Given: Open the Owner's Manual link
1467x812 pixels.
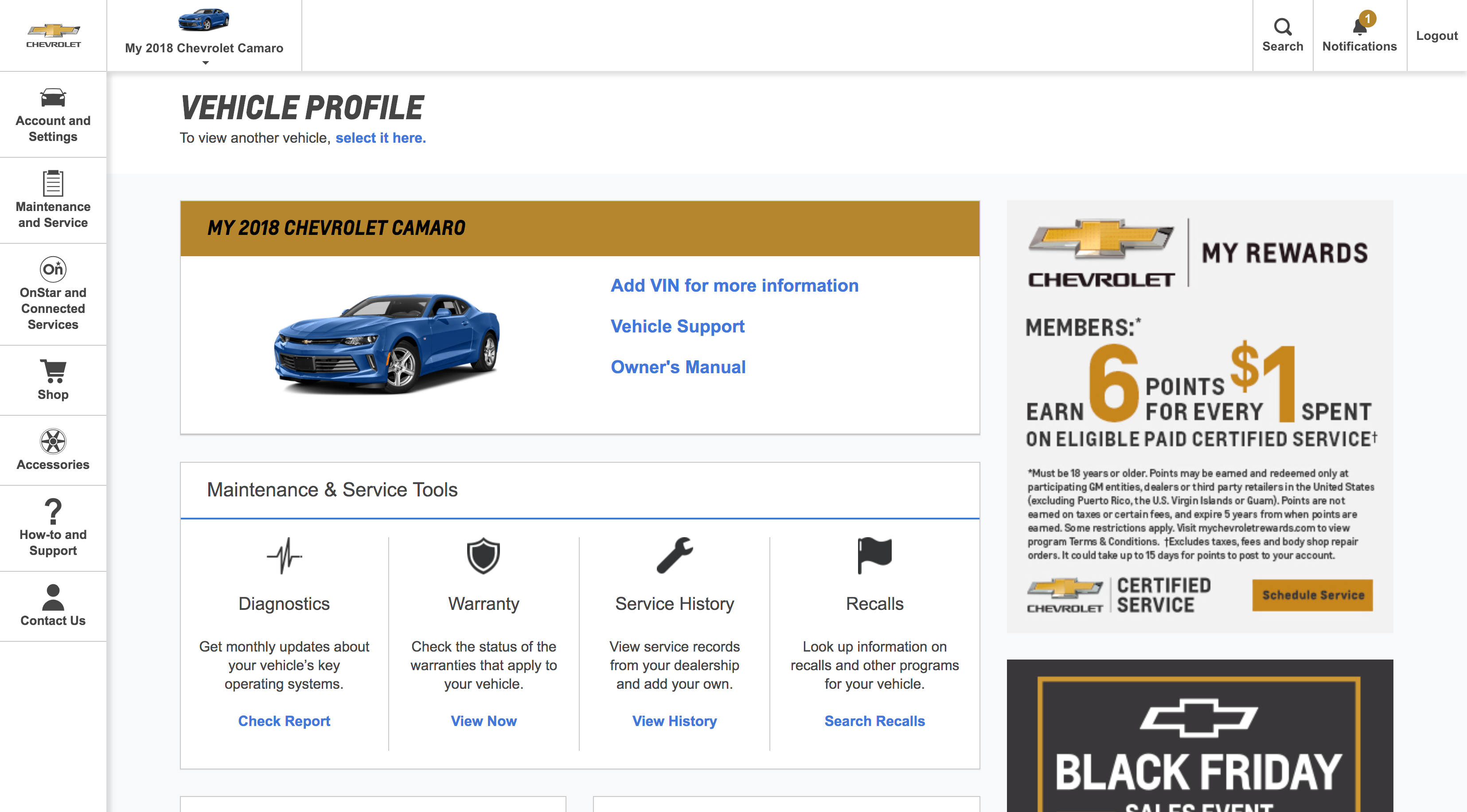Looking at the screenshot, I should coord(678,367).
